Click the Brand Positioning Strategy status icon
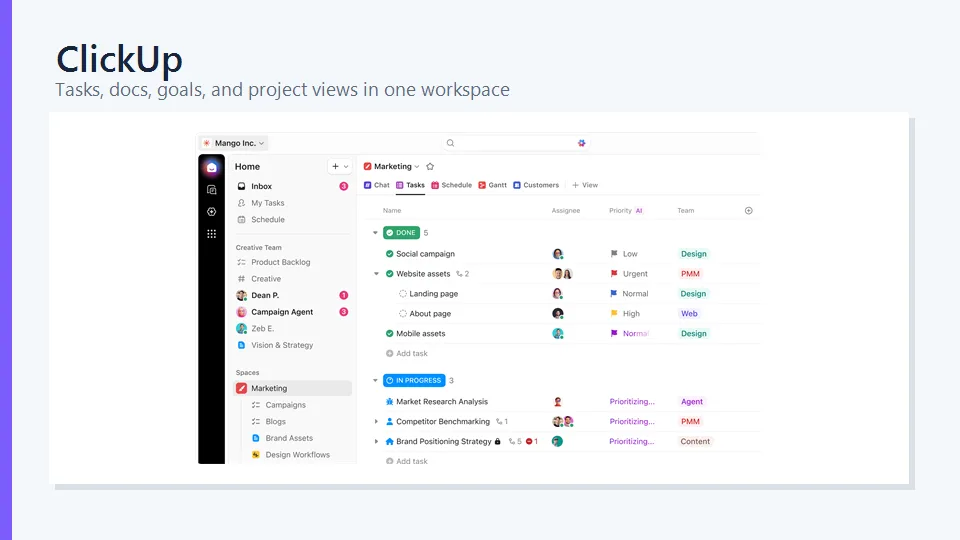This screenshot has height=540, width=960. tap(389, 441)
